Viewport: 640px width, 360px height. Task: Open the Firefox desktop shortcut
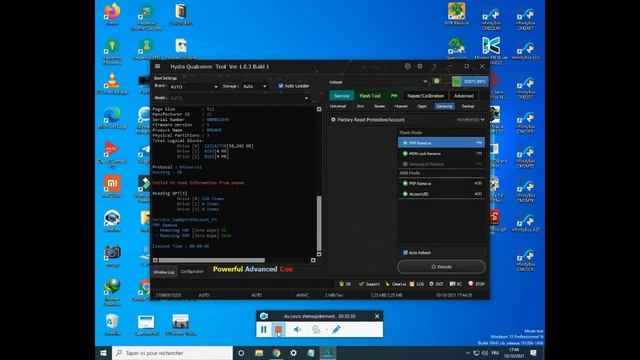pos(112,14)
